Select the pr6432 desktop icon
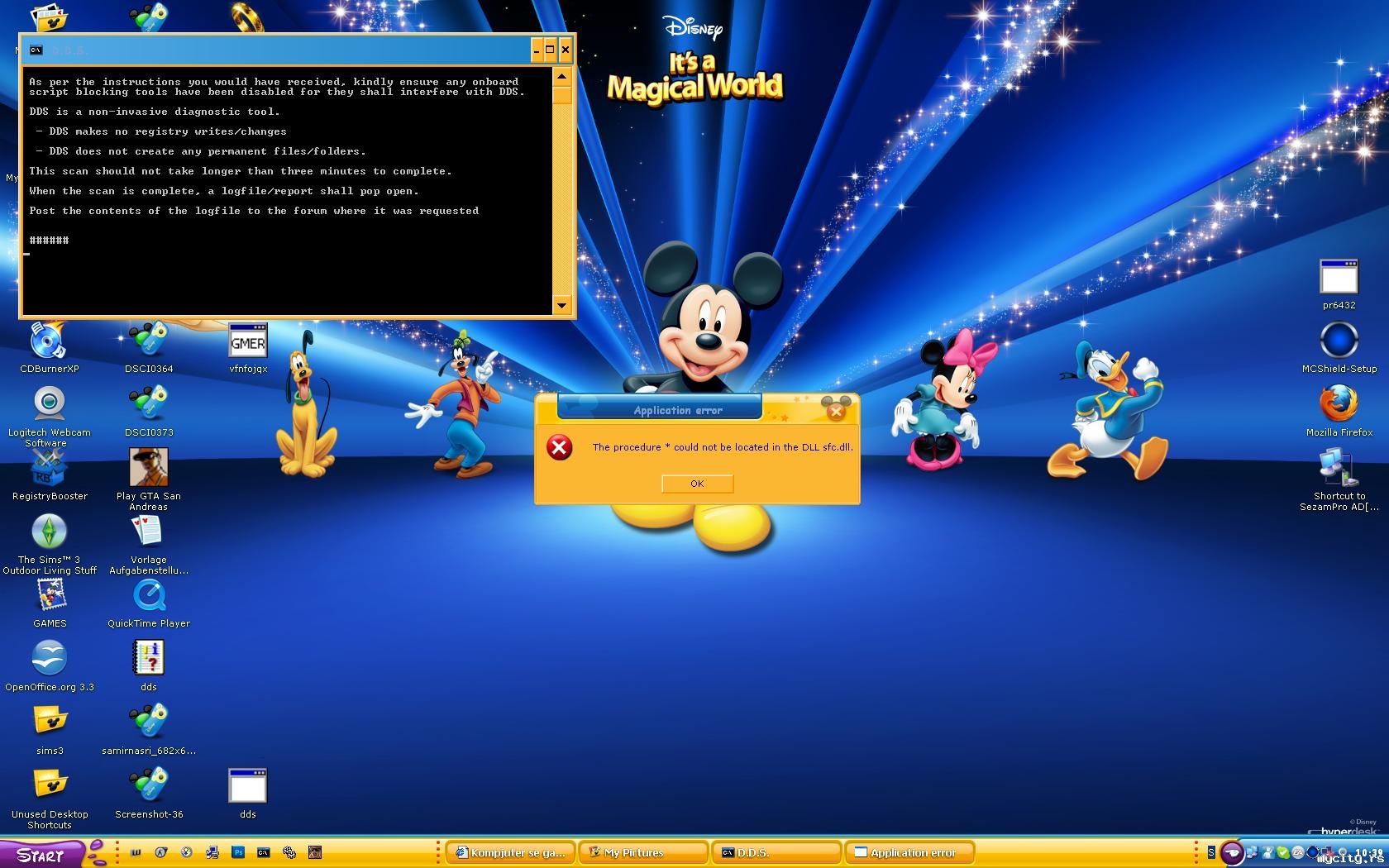 tap(1339, 285)
